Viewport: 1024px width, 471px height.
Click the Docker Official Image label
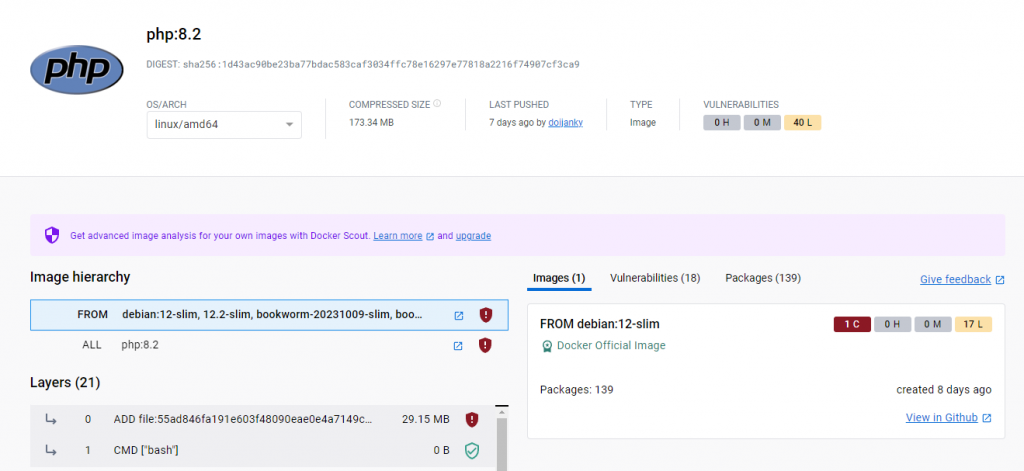coord(611,346)
